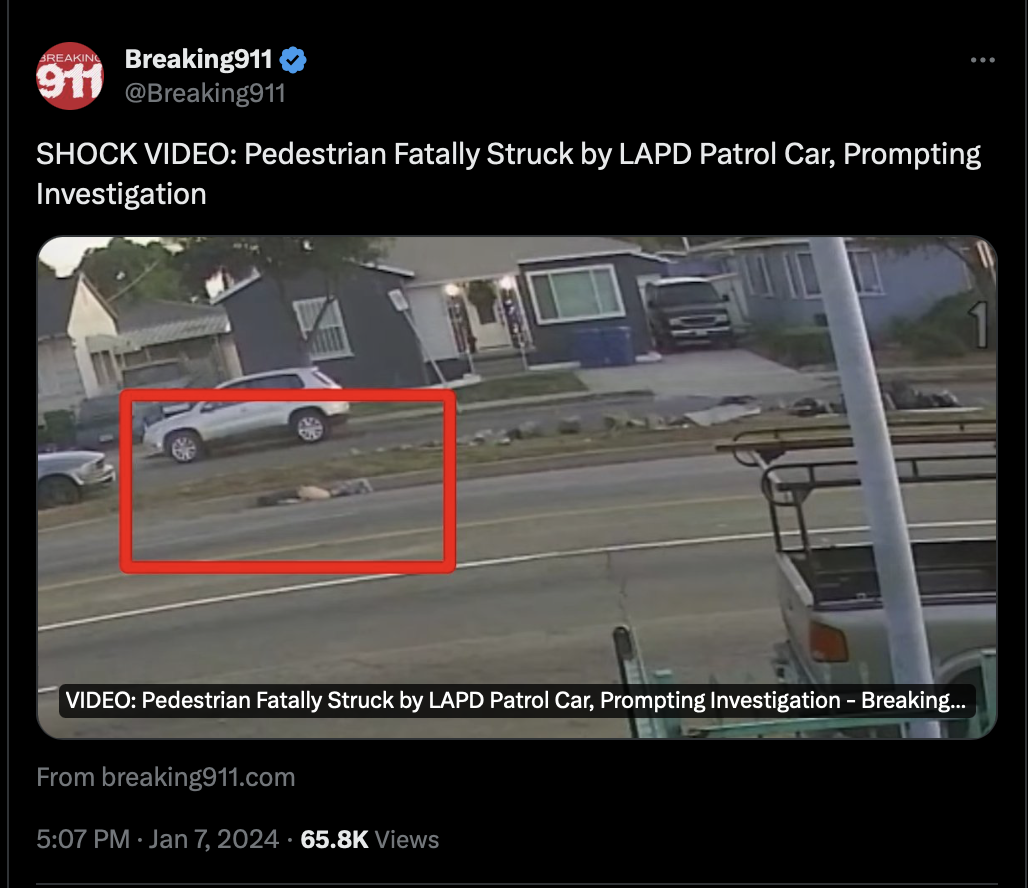Viewport: 1028px width, 888px height.
Task: Click the white SUV in video preview
Action: (x=247, y=414)
